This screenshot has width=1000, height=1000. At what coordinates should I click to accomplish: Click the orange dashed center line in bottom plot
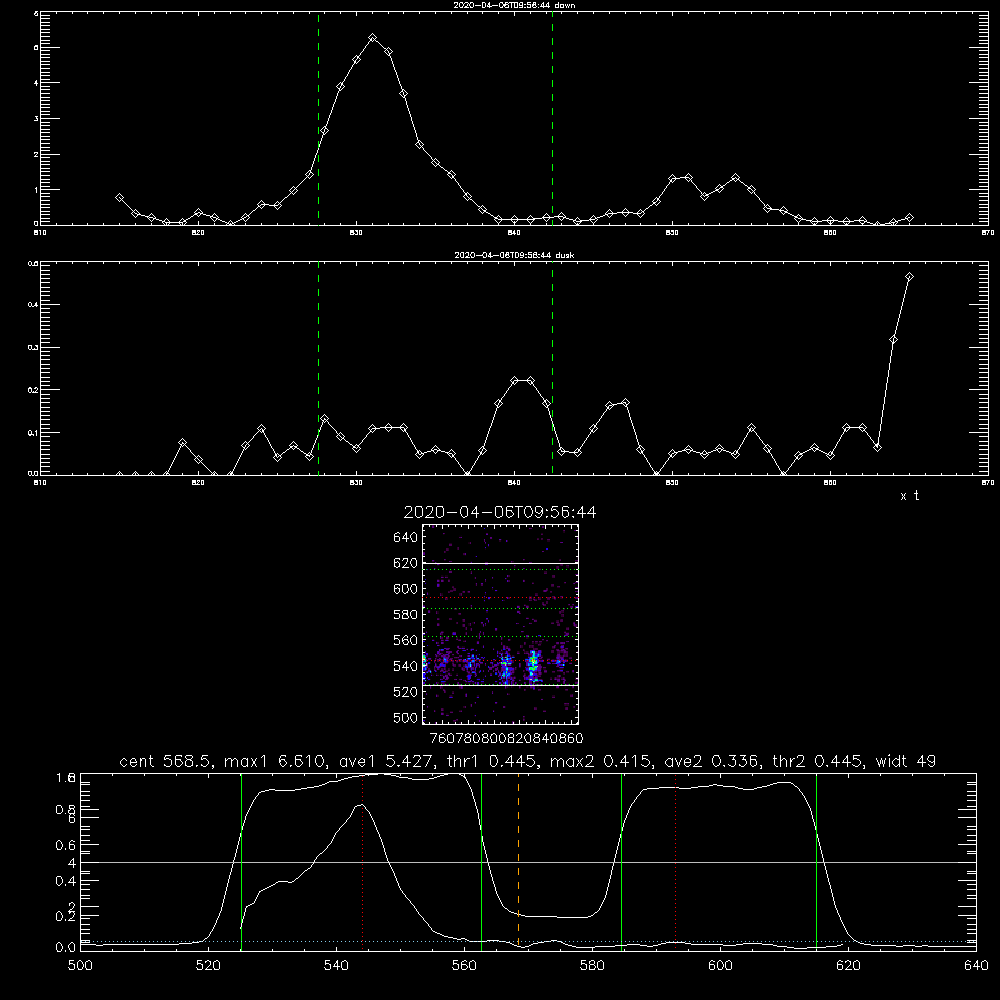518,861
